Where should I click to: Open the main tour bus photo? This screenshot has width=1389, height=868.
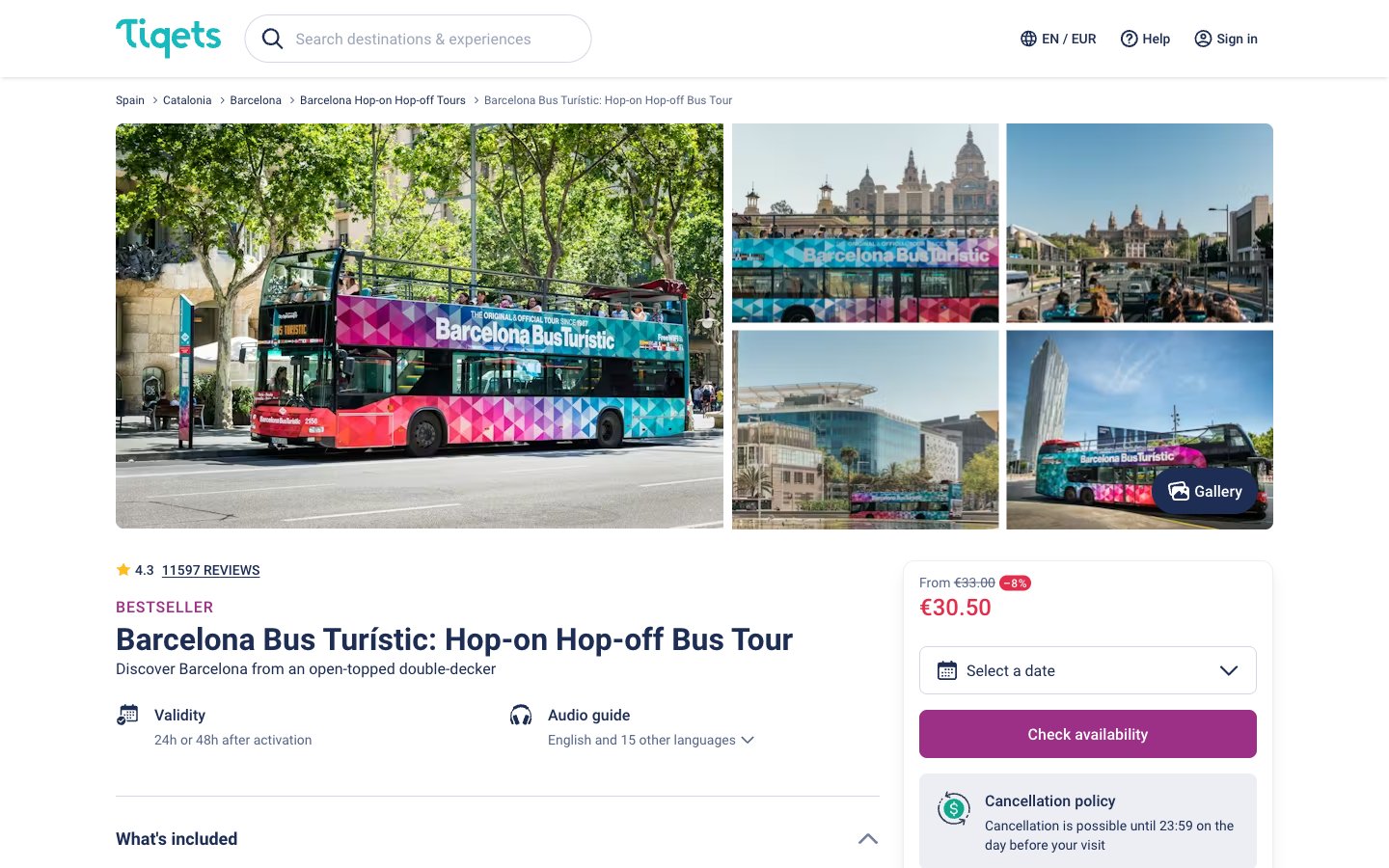(420, 326)
